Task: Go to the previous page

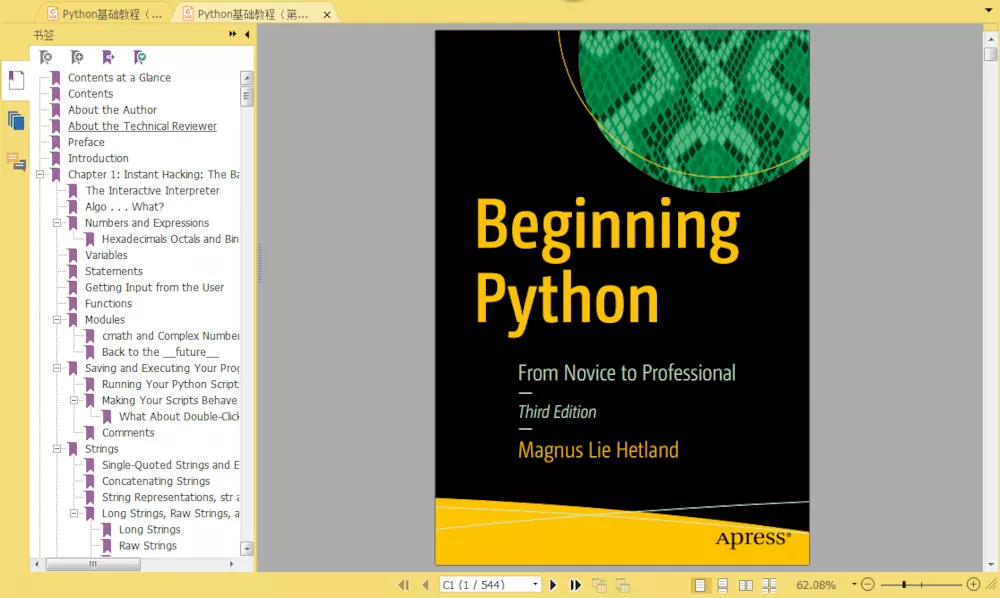Action: pyautogui.click(x=425, y=585)
